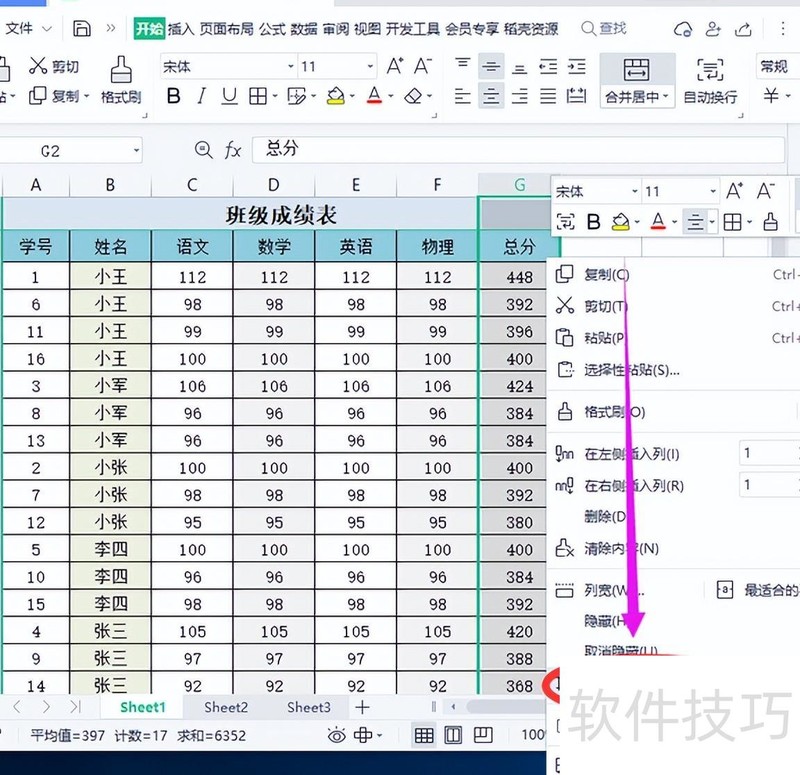This screenshot has width=800, height=775.
Task: Apply bold with the ribbon B icon
Action: pyautogui.click(x=174, y=97)
